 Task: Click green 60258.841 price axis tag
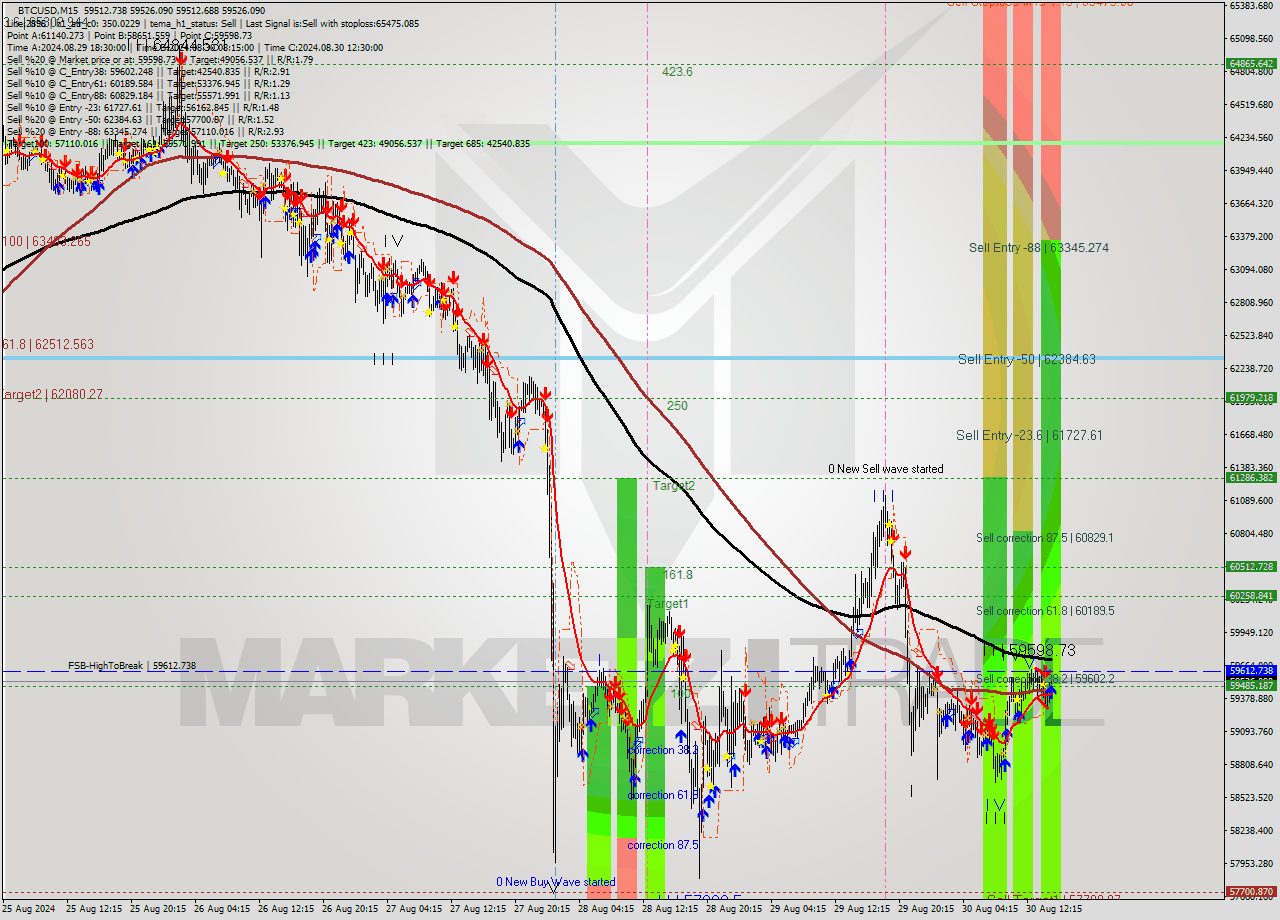tap(1251, 595)
